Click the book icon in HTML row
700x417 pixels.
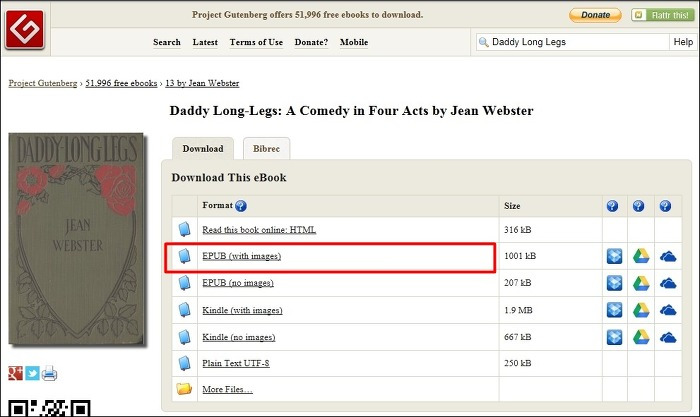click(x=184, y=229)
